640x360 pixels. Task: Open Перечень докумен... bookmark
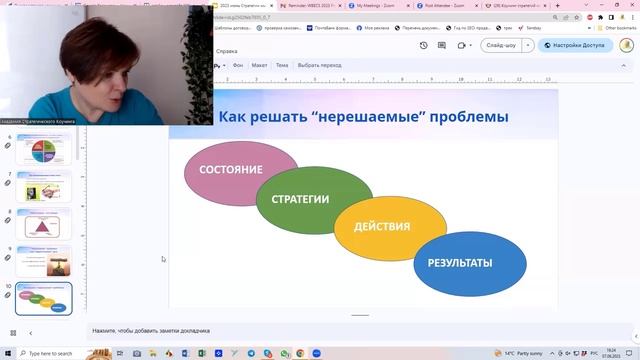[x=417, y=28]
